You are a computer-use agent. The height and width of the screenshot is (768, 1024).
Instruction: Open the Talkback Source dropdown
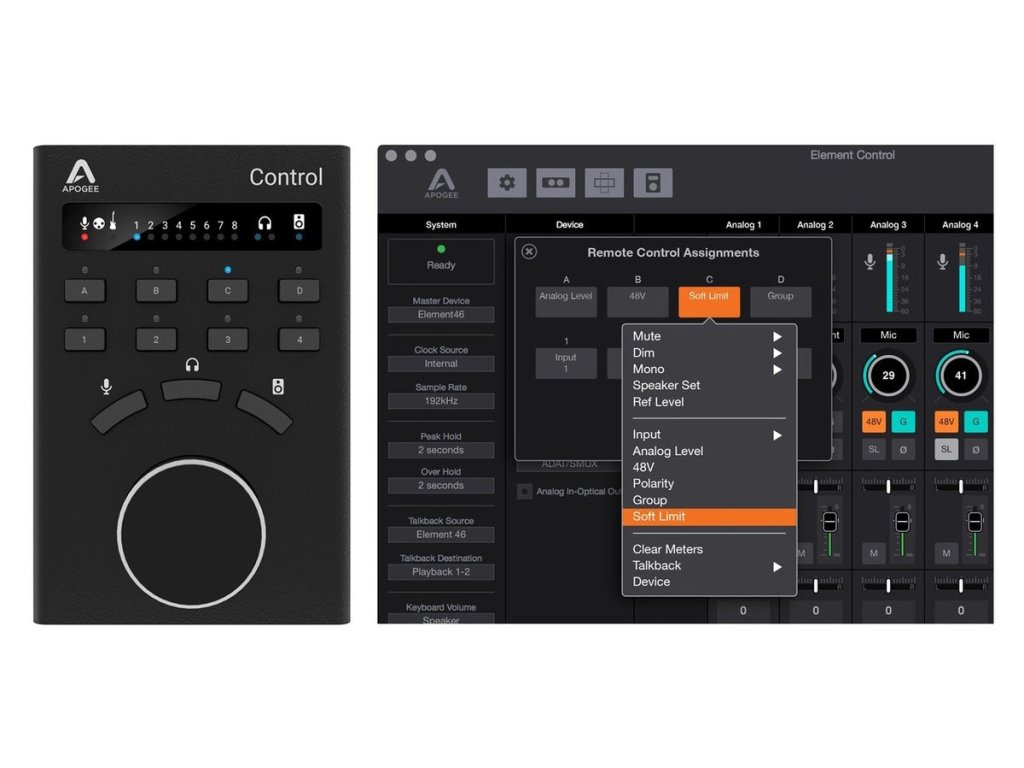[x=441, y=534]
